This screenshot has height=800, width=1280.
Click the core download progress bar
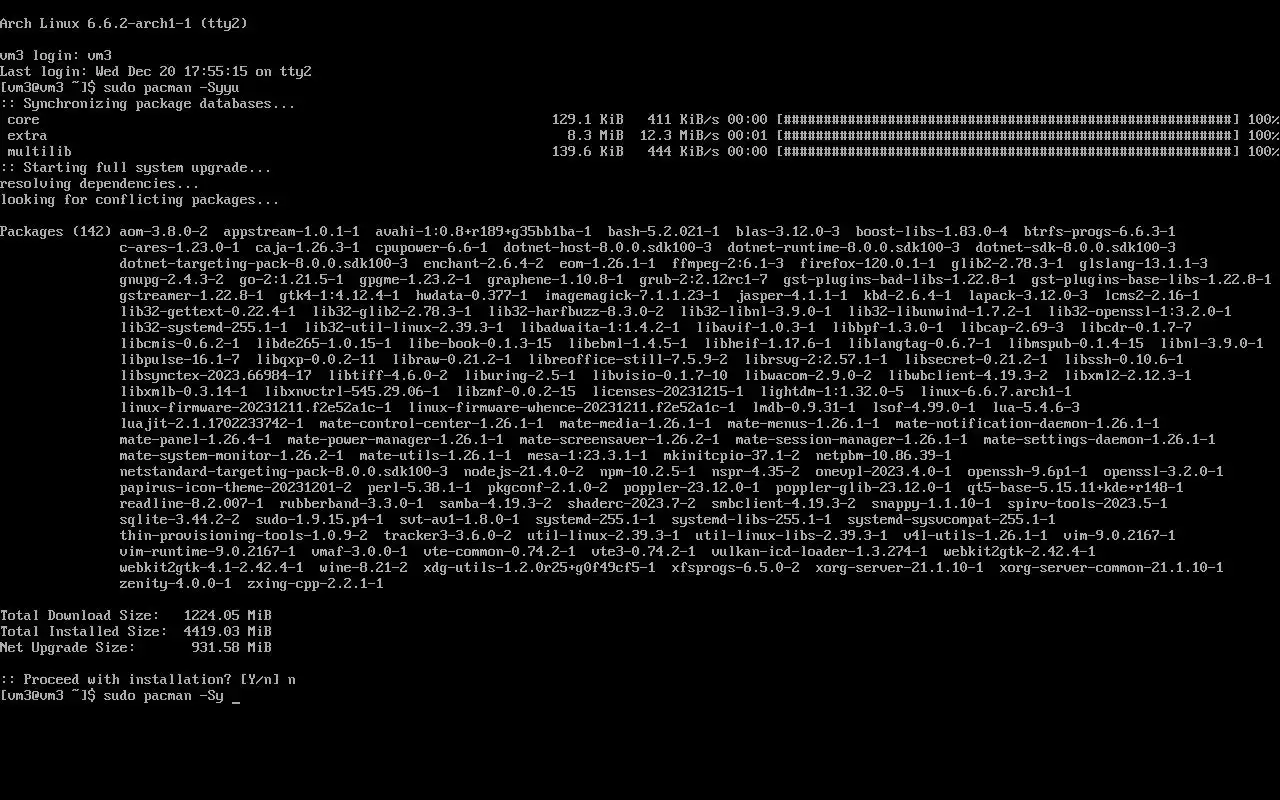1008,119
